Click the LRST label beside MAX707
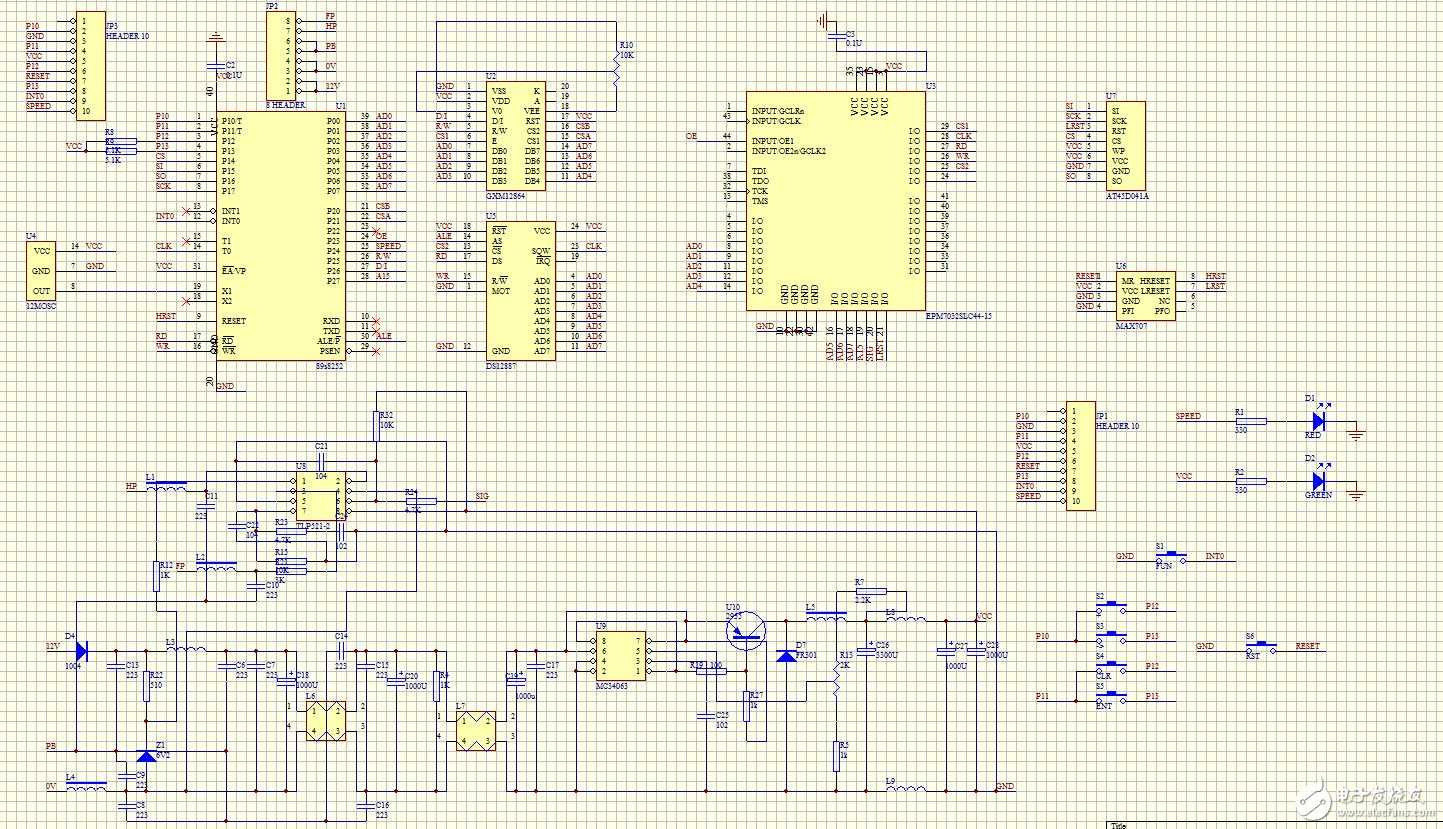The height and width of the screenshot is (829, 1443). coord(1215,286)
